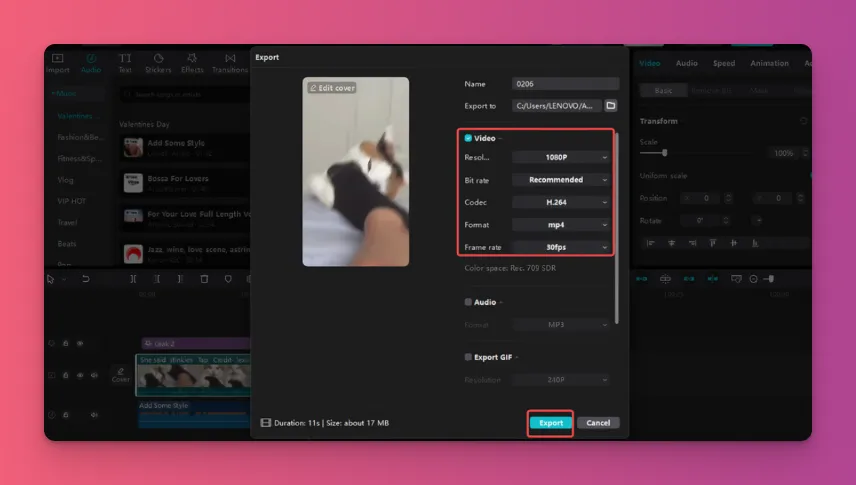Select the Vlog music category
The image size is (856, 485).
pos(66,180)
